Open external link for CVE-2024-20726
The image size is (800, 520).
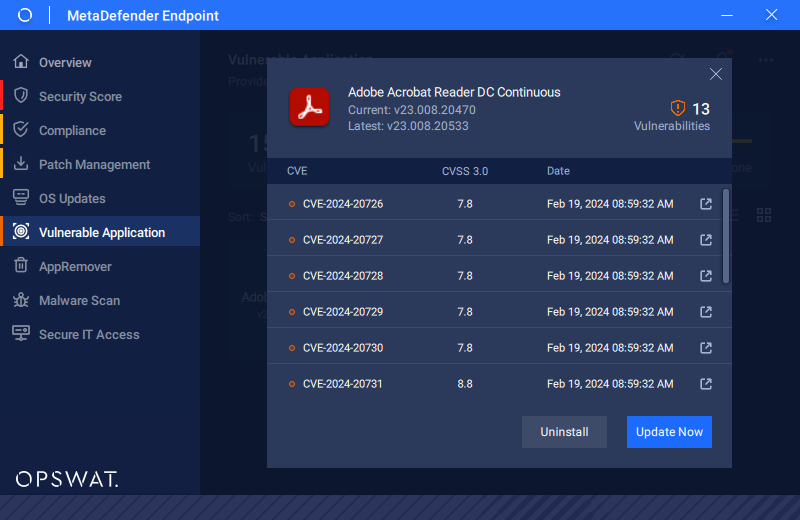(x=706, y=204)
